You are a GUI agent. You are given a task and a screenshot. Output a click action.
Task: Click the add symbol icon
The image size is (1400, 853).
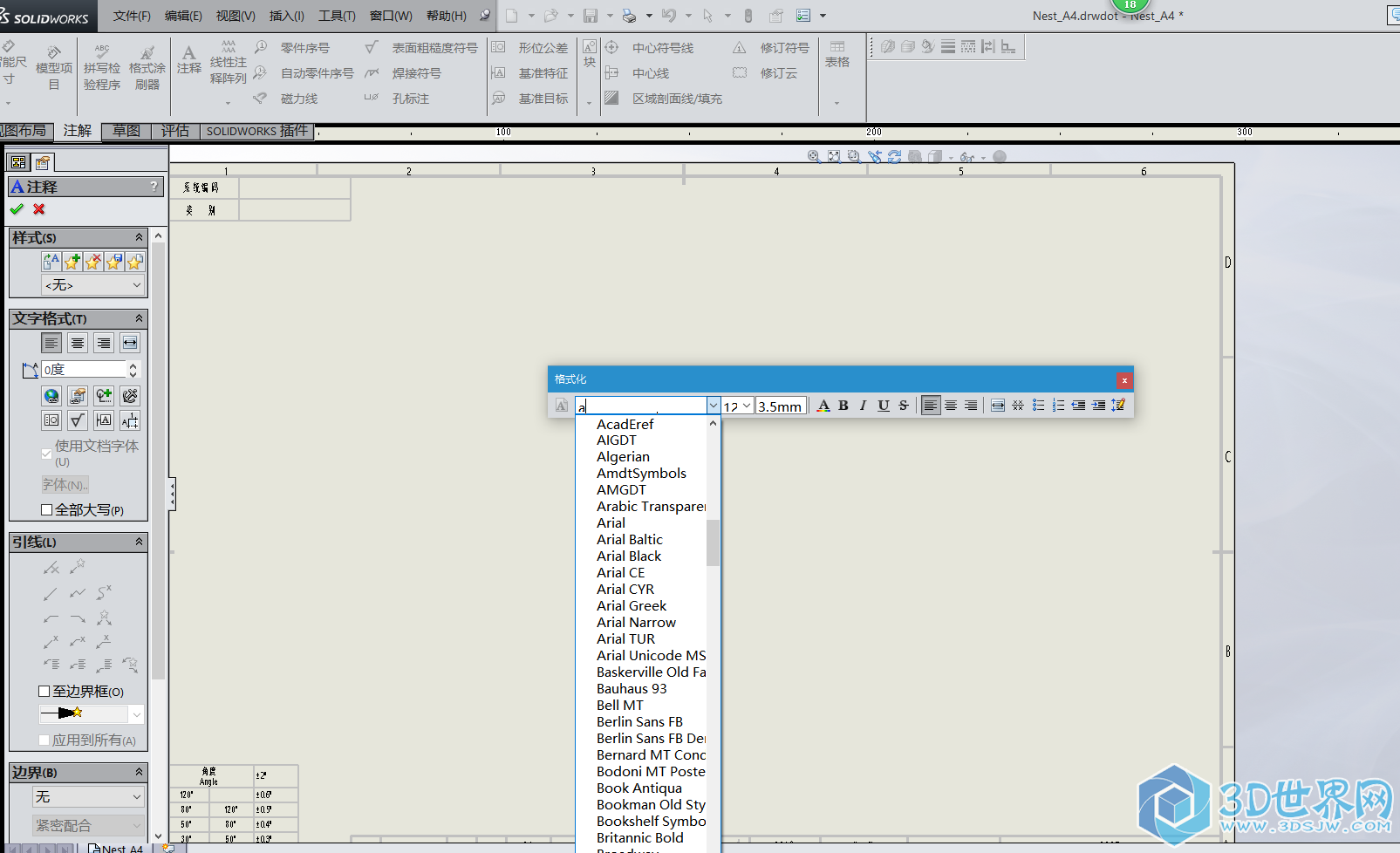pyautogui.click(x=104, y=396)
